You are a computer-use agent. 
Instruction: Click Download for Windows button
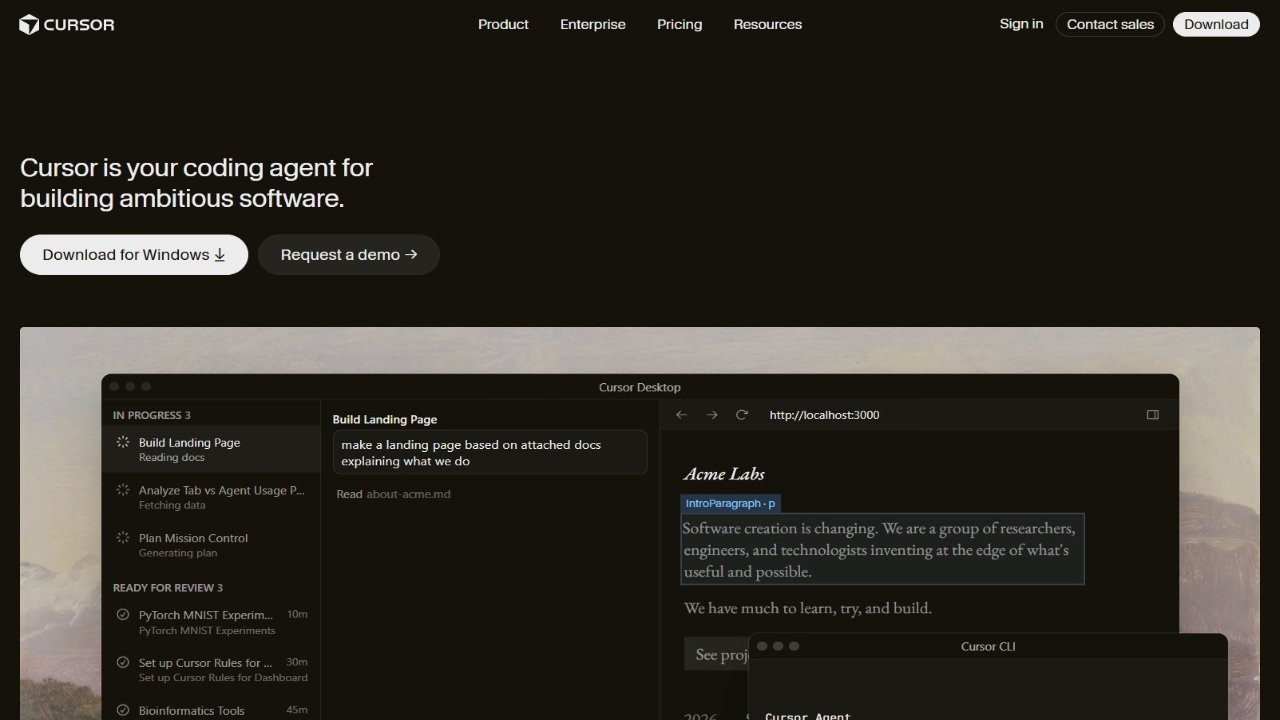pyautogui.click(x=134, y=255)
